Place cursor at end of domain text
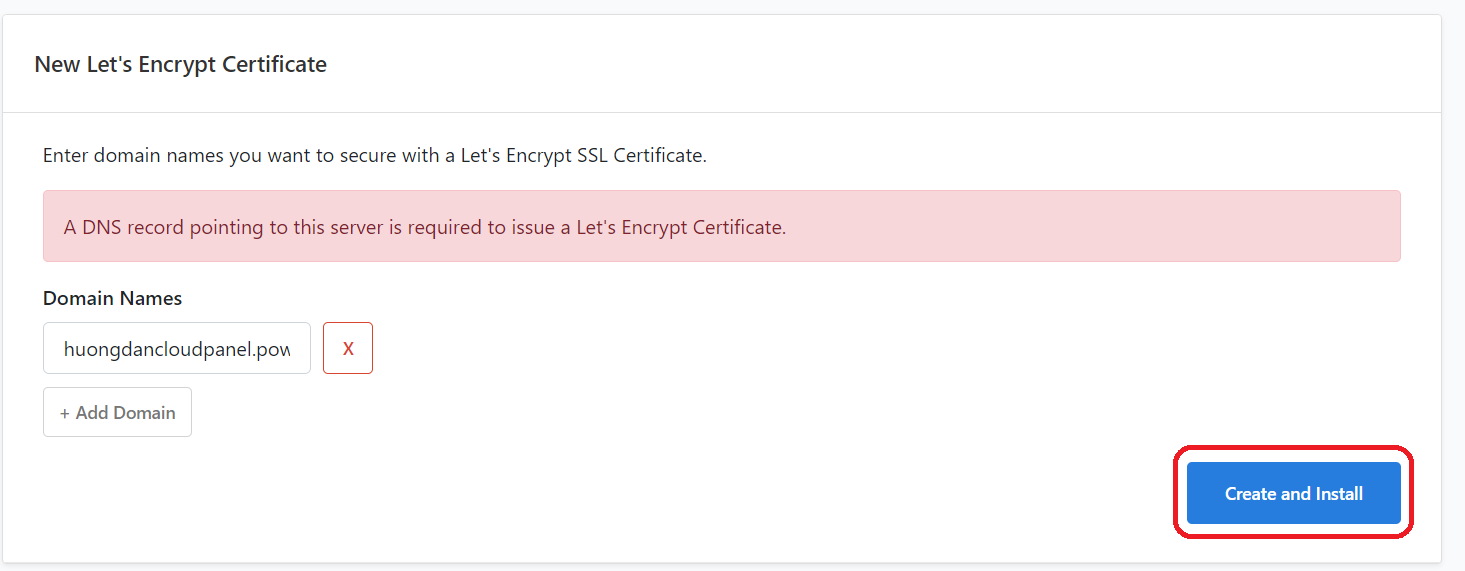 [x=291, y=349]
